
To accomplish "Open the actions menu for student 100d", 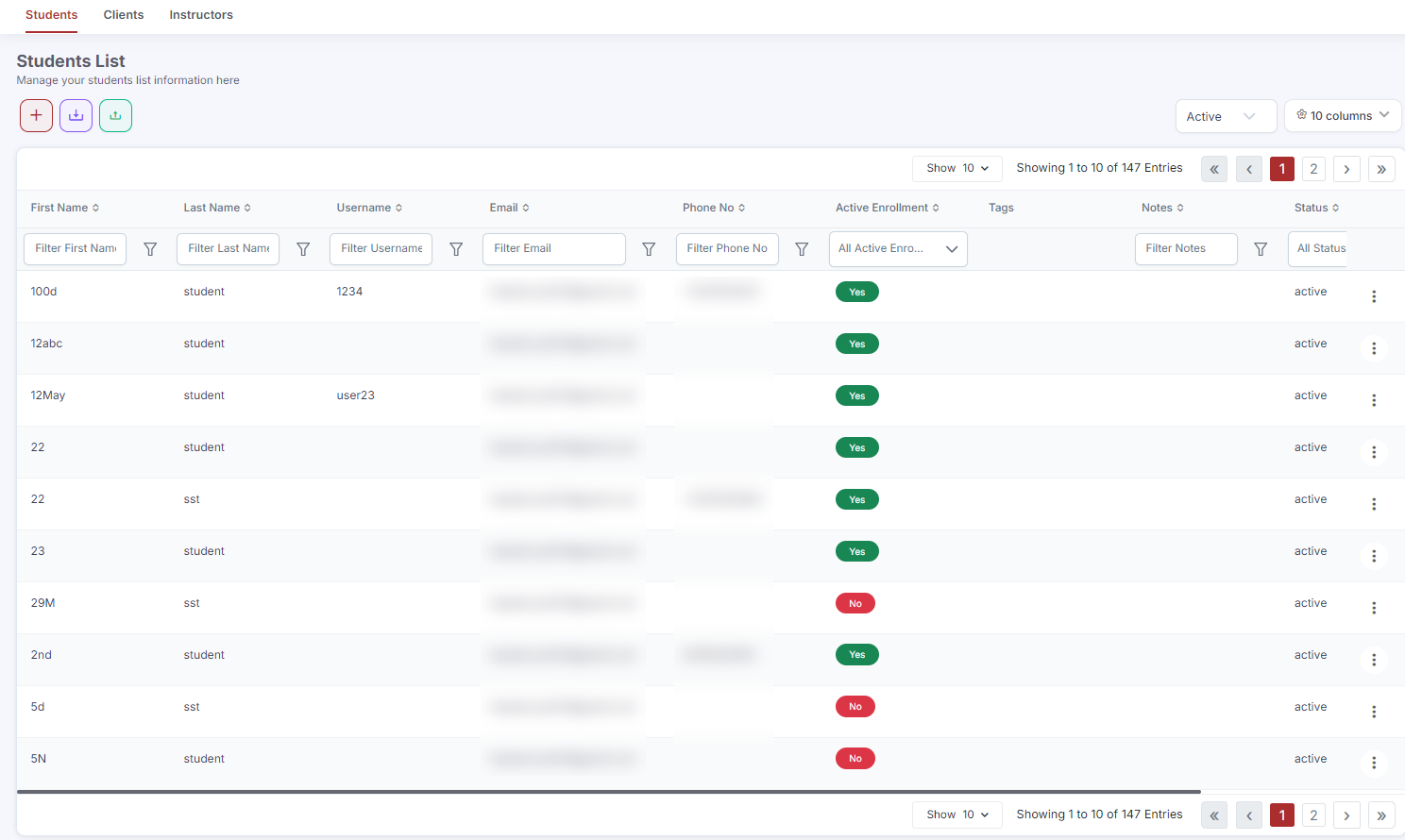I will tap(1374, 296).
